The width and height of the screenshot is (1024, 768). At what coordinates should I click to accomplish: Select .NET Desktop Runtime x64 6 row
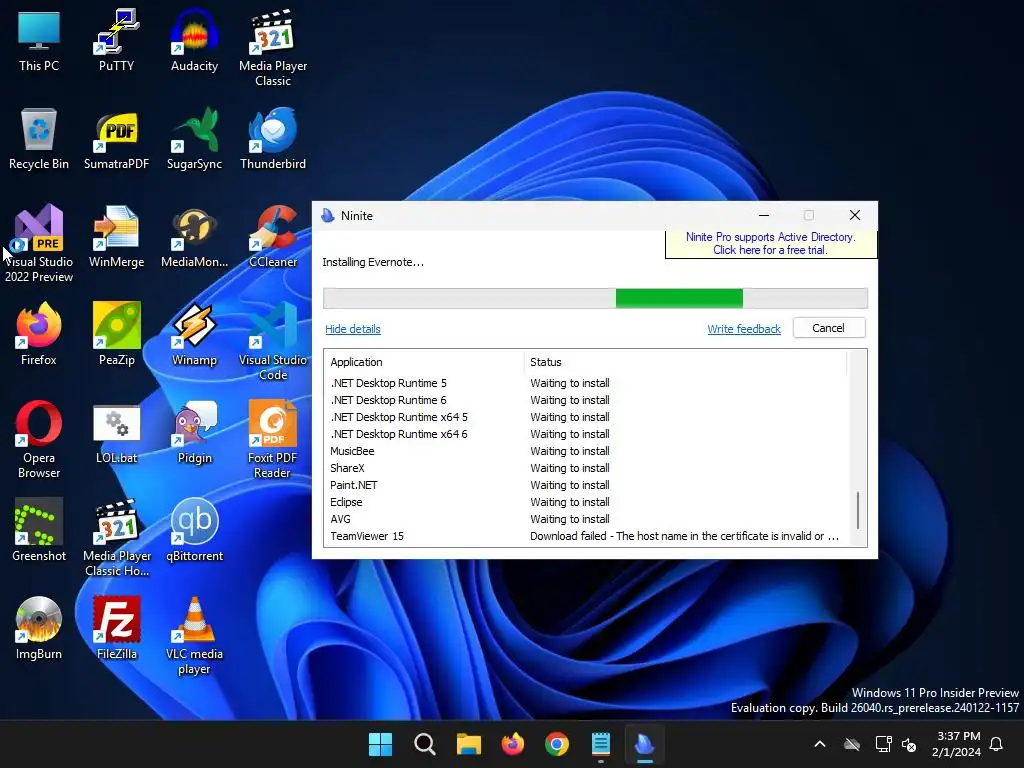pyautogui.click(x=588, y=434)
